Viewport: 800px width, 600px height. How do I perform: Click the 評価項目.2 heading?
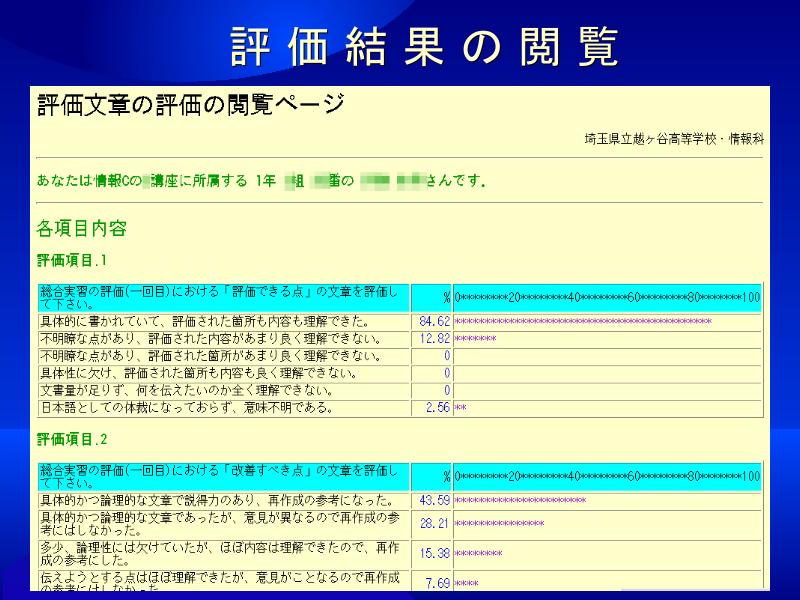click(x=71, y=439)
